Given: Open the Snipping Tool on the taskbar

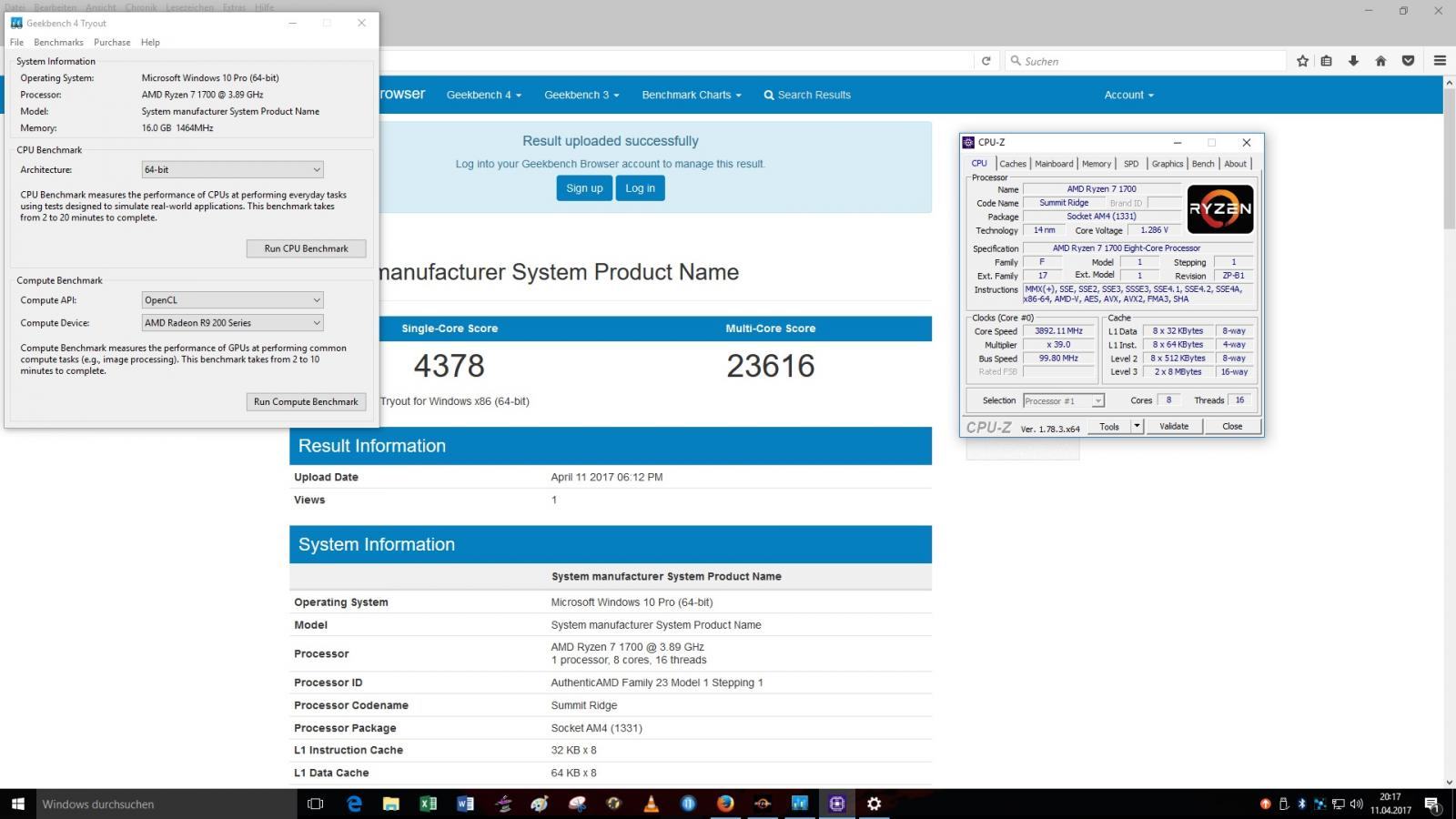Looking at the screenshot, I should [577, 804].
